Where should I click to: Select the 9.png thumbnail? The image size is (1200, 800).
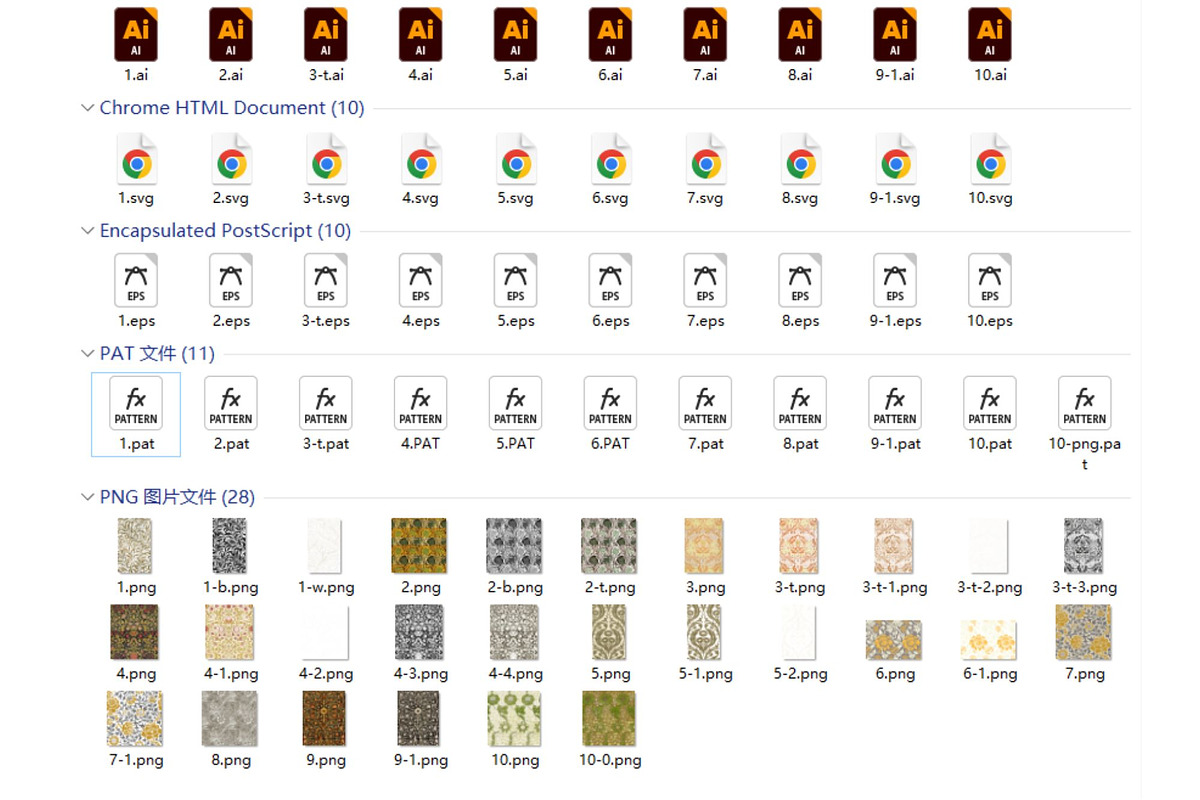[325, 719]
